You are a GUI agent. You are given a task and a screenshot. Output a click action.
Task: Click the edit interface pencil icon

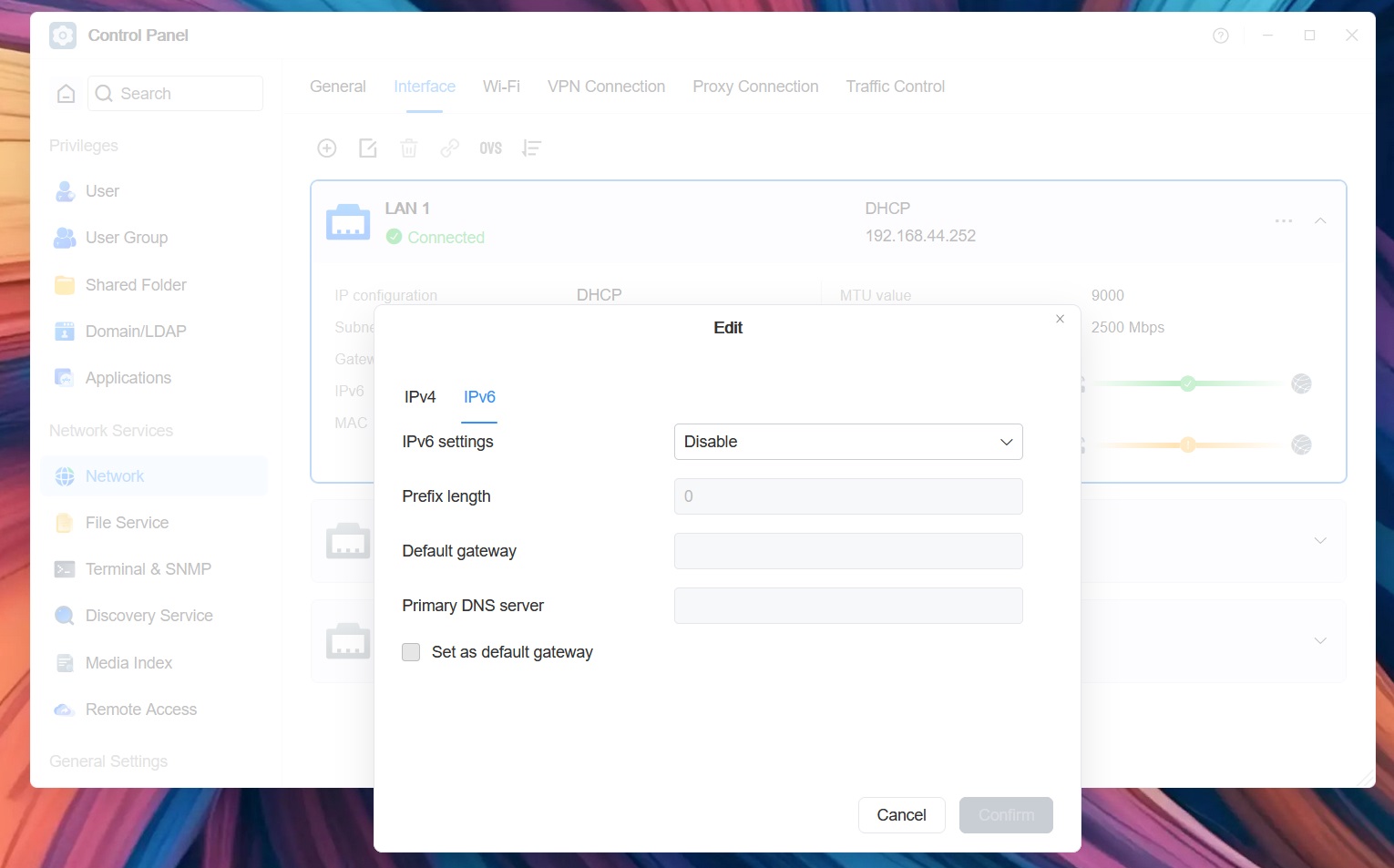368,148
